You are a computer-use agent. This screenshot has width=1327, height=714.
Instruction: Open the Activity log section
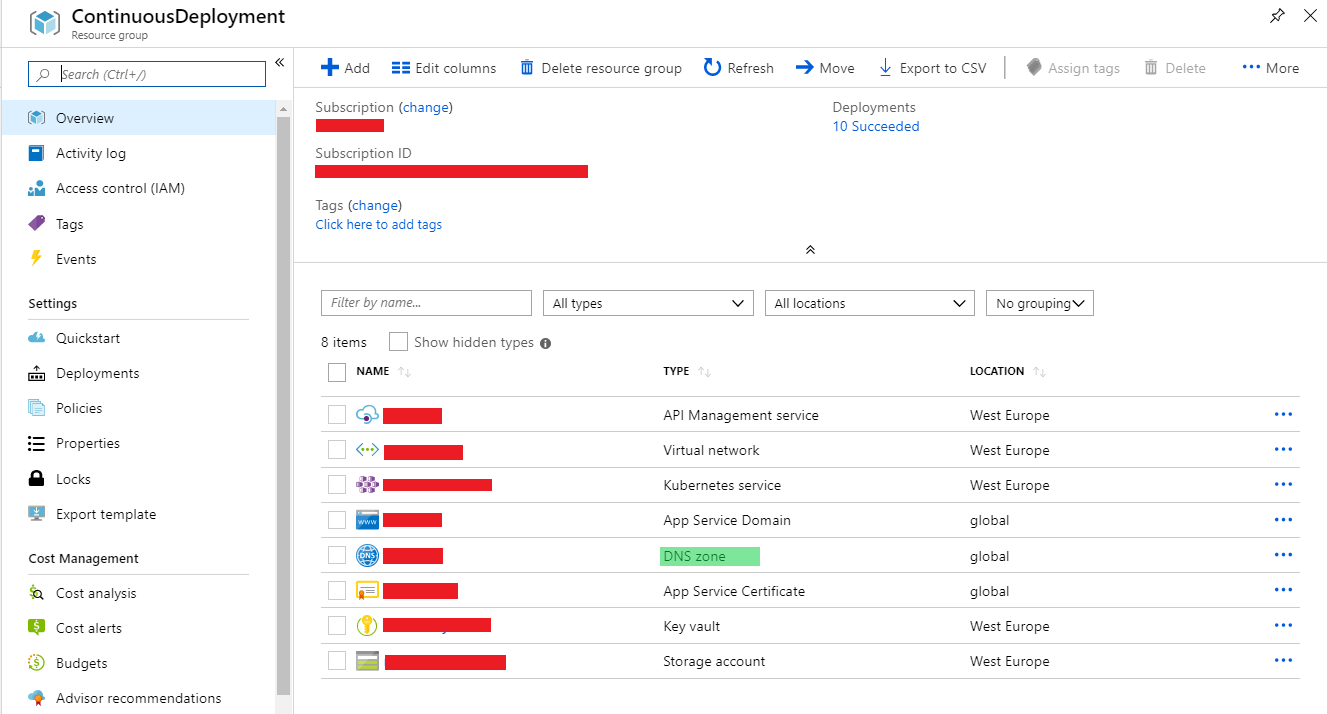90,153
